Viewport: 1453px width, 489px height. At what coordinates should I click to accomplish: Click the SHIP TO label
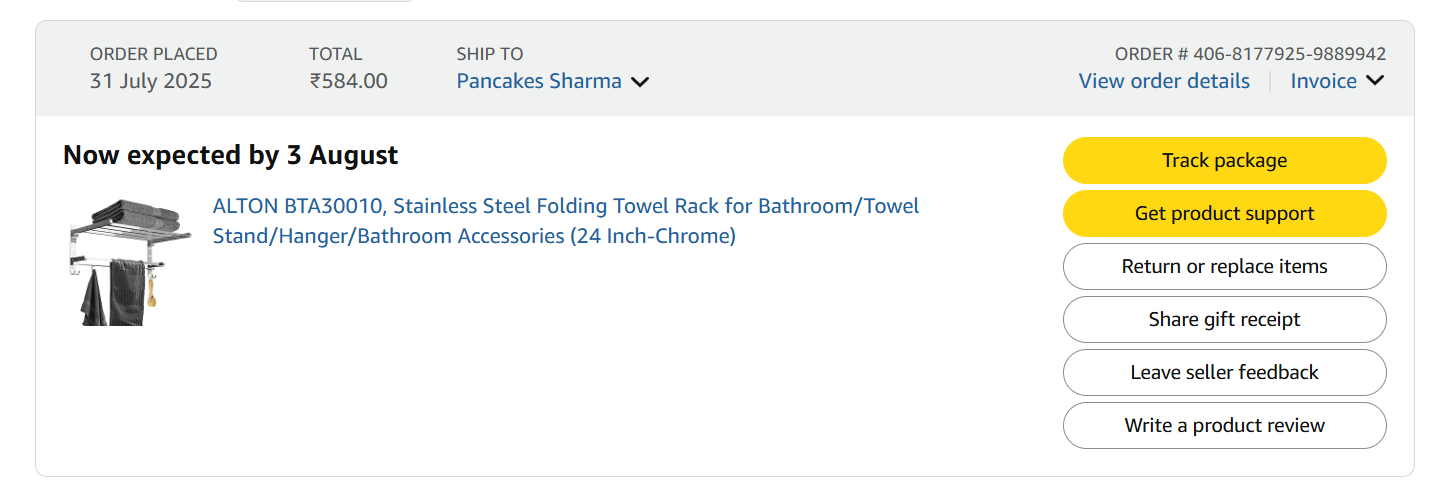tap(489, 54)
